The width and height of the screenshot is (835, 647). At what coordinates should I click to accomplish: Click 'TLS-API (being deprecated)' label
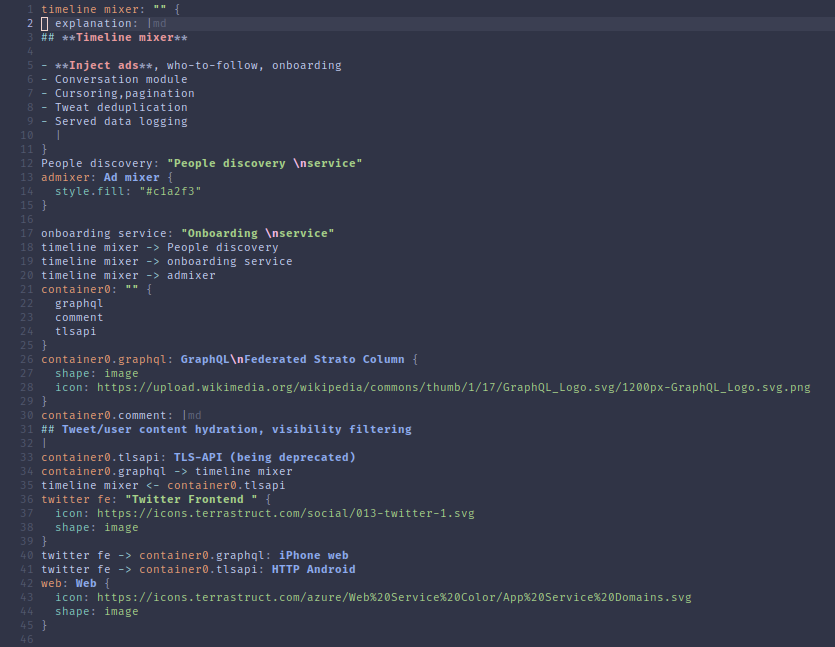point(265,457)
